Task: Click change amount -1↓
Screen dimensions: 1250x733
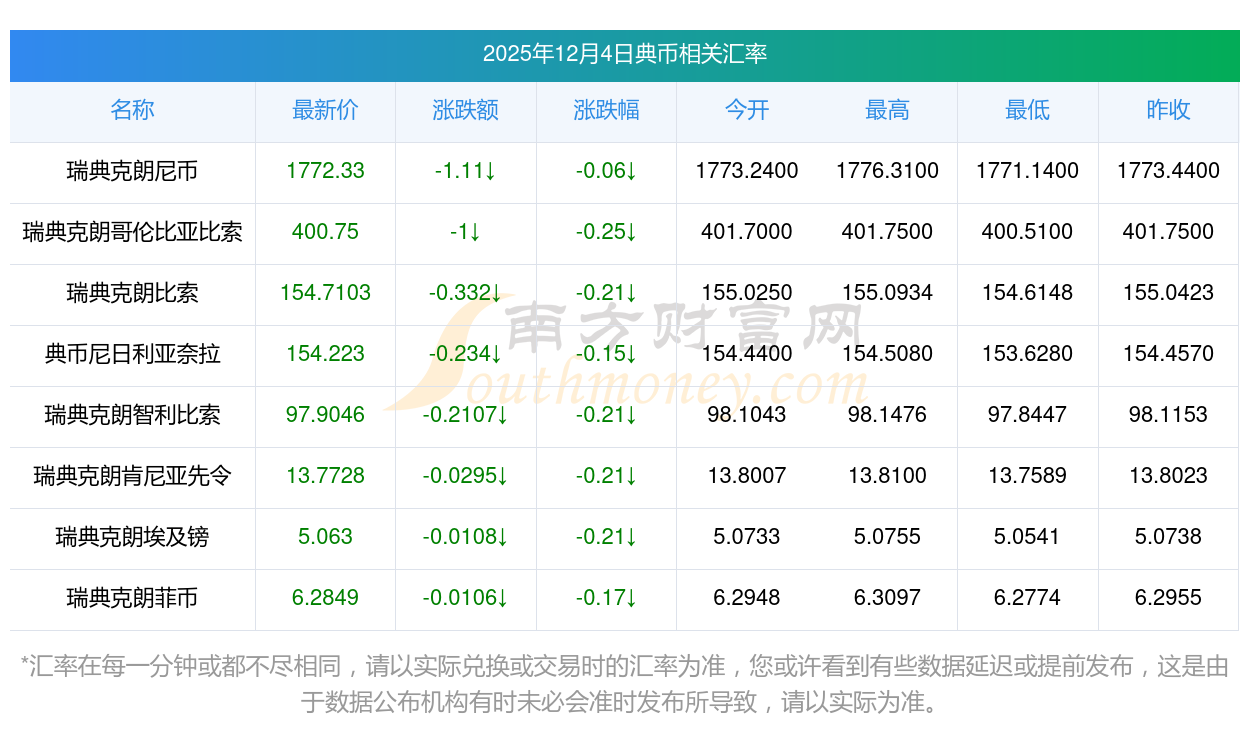Action: [466, 232]
